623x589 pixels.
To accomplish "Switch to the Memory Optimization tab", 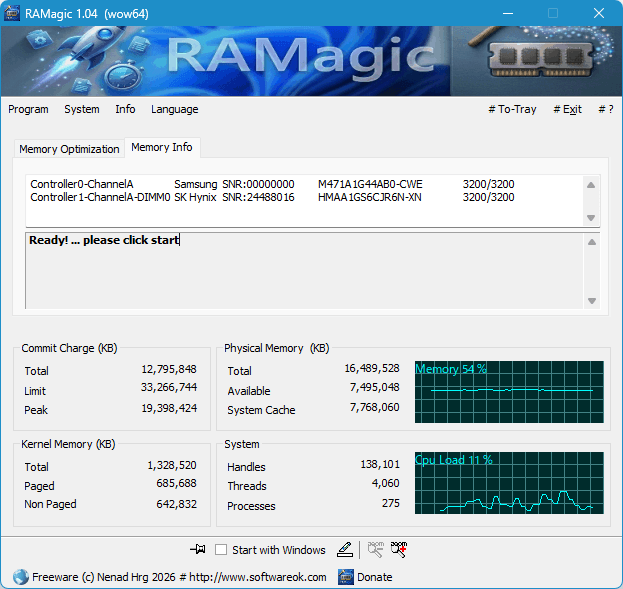I will pyautogui.click(x=69, y=149).
